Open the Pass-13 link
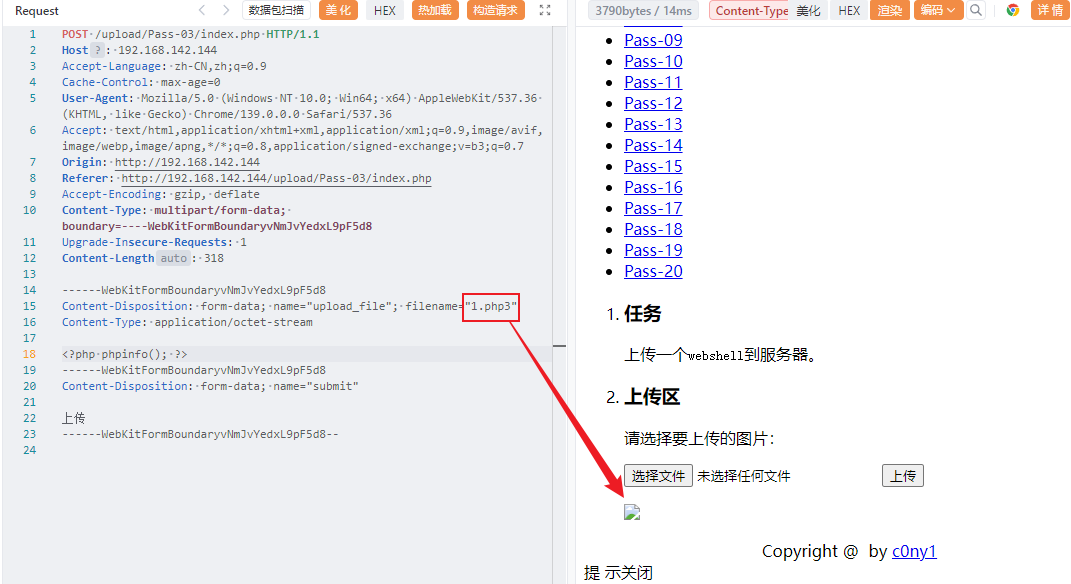This screenshot has width=1071, height=584. click(x=653, y=124)
